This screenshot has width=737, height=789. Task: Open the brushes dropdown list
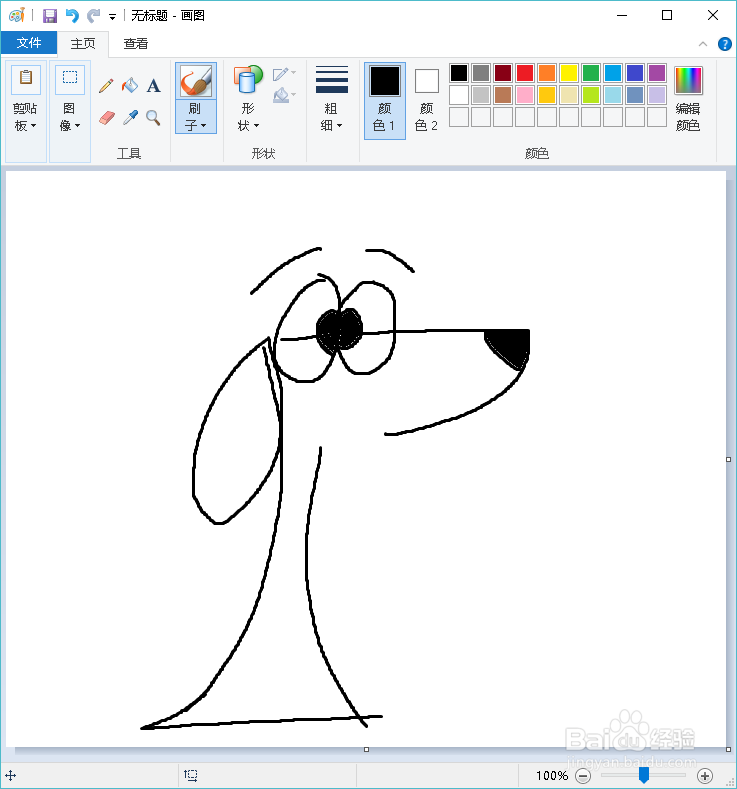196,117
